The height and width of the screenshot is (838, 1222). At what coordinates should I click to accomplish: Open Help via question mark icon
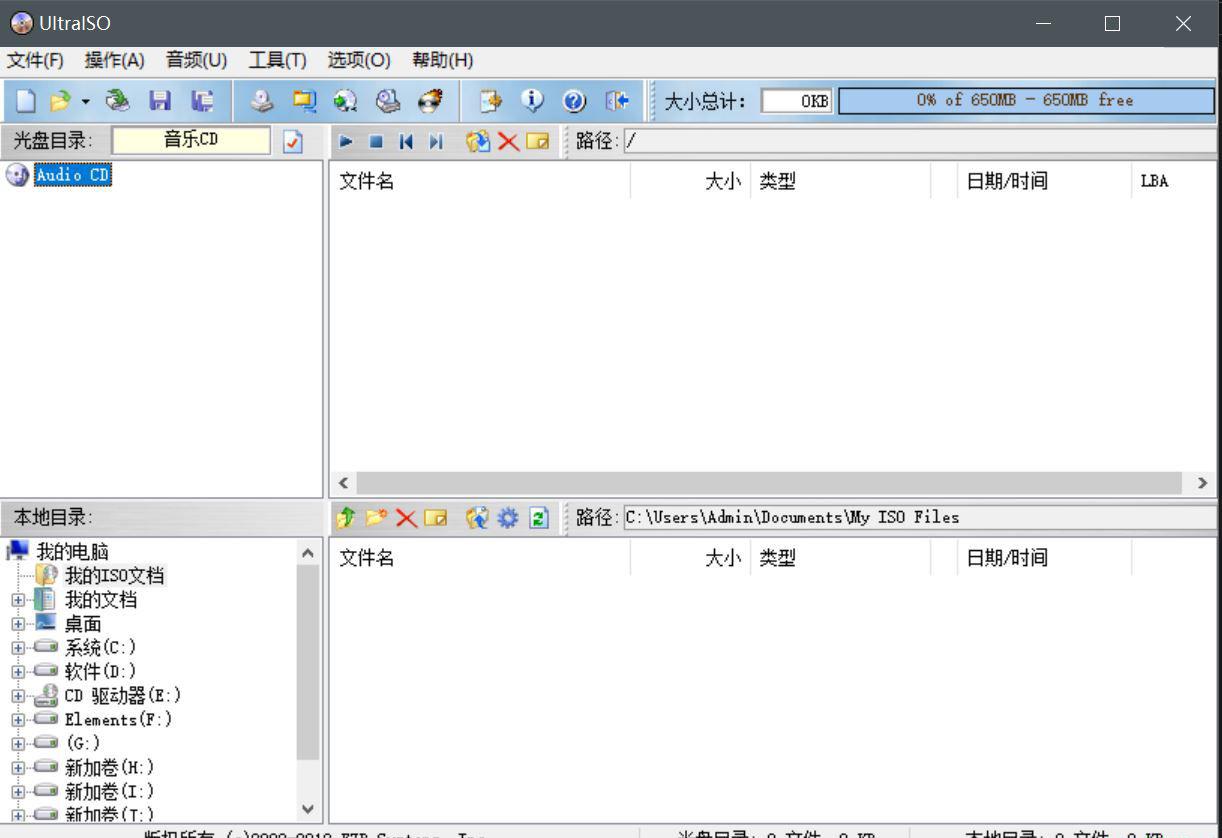(x=575, y=101)
